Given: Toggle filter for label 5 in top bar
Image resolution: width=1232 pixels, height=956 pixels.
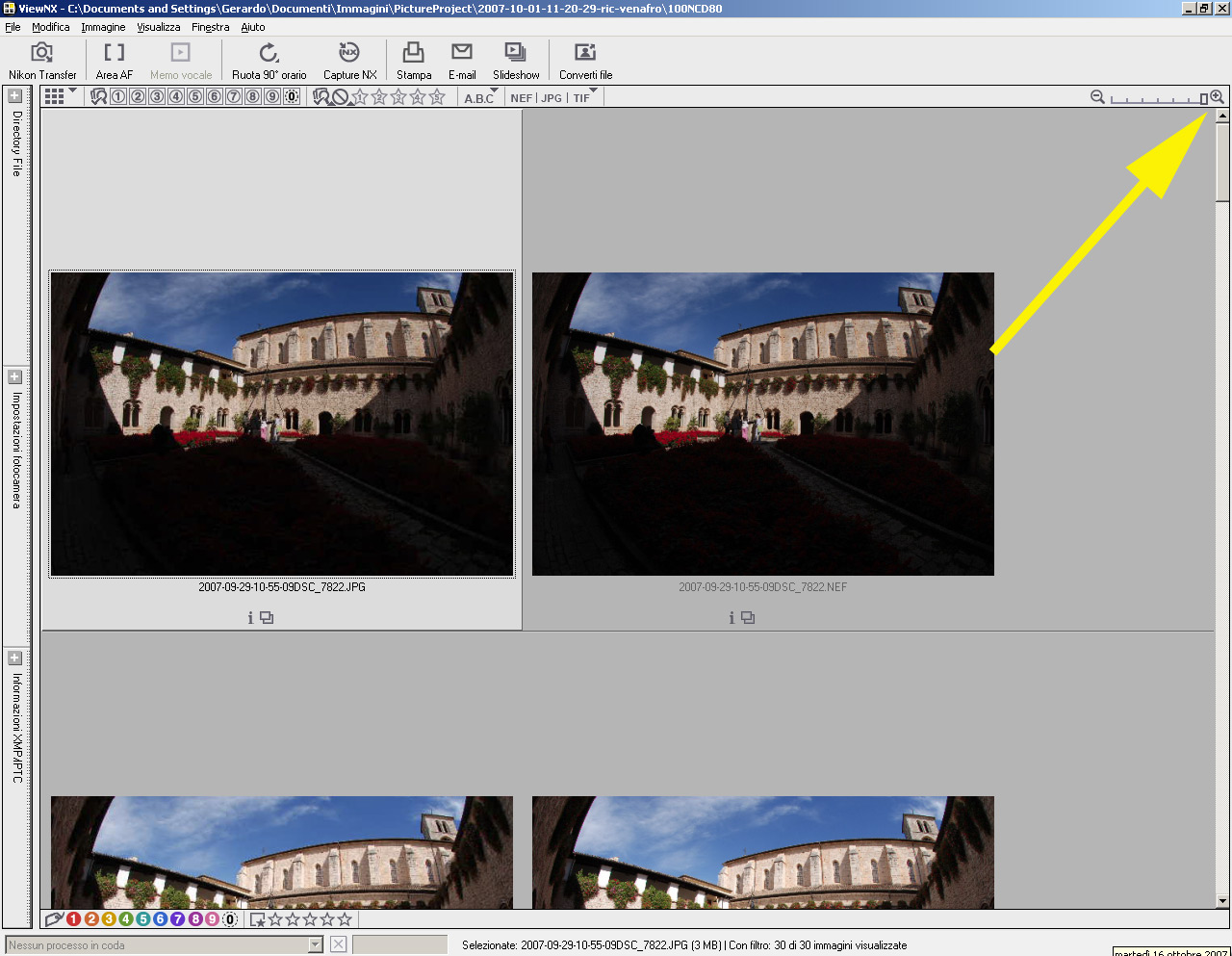Looking at the screenshot, I should click(195, 96).
